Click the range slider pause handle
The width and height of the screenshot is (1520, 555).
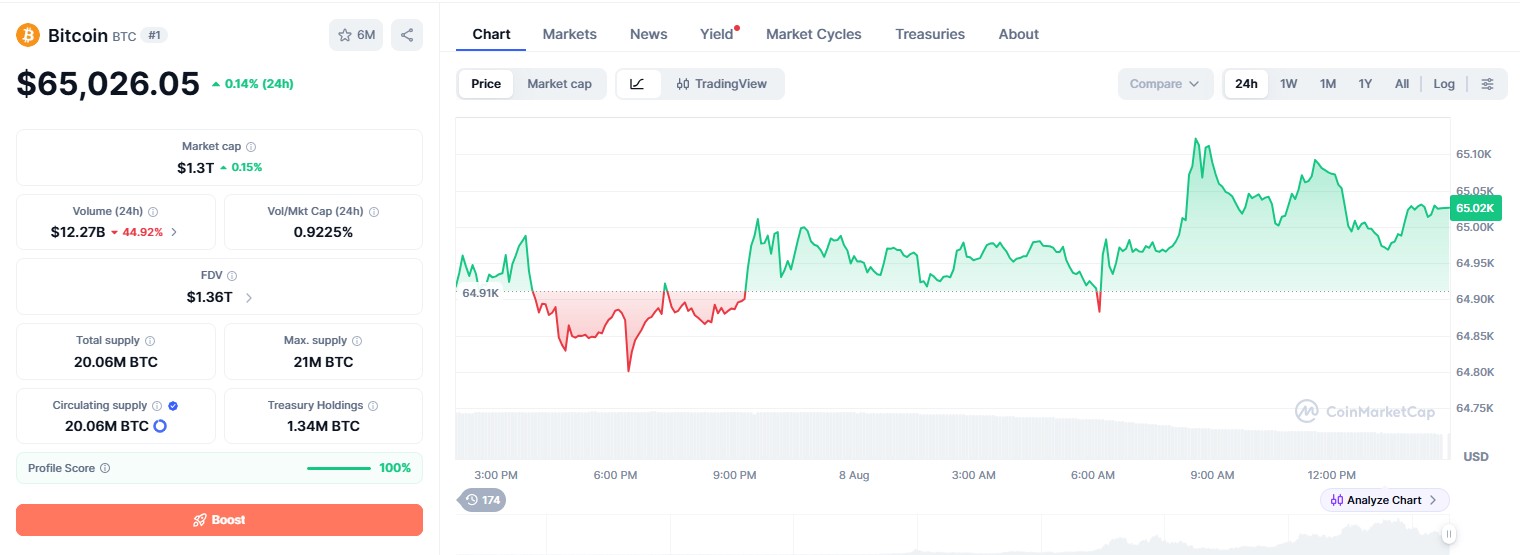[1449, 534]
